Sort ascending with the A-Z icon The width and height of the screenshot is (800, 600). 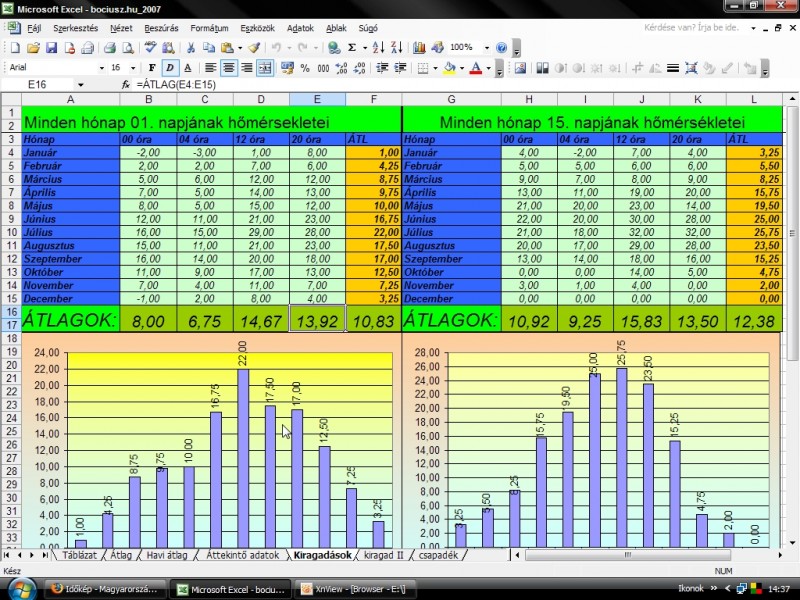point(378,48)
